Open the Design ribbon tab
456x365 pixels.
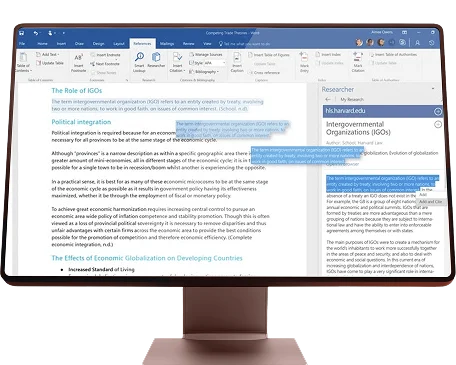98,44
